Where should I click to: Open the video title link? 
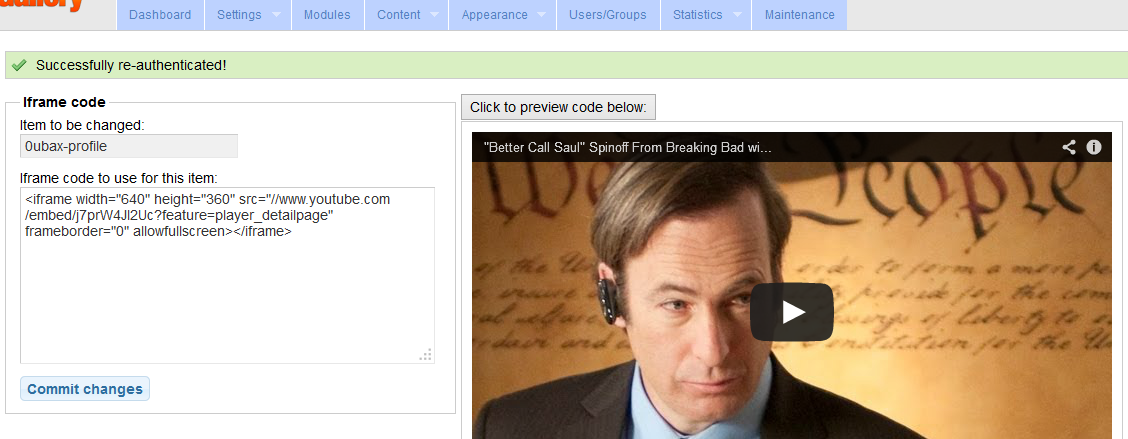(x=628, y=148)
